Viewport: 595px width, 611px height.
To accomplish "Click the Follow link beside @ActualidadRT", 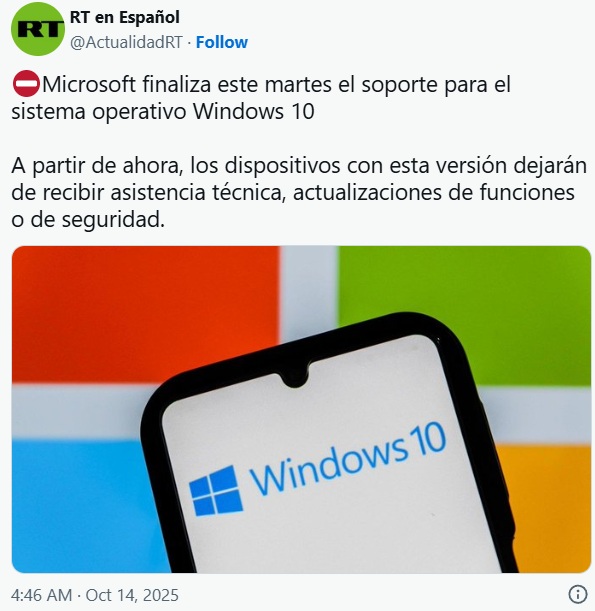I will [x=221, y=42].
